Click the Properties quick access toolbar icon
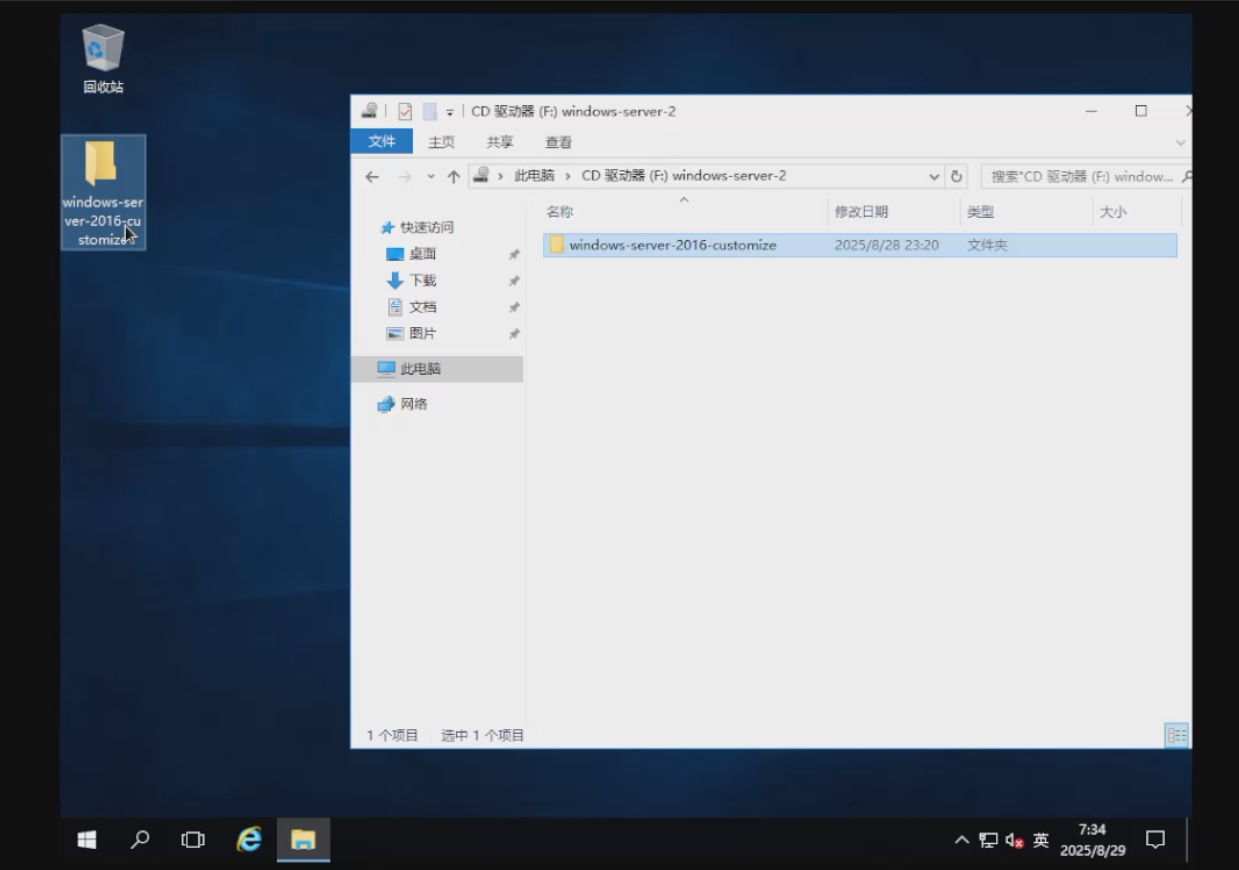The width and height of the screenshot is (1239, 870). [x=405, y=111]
